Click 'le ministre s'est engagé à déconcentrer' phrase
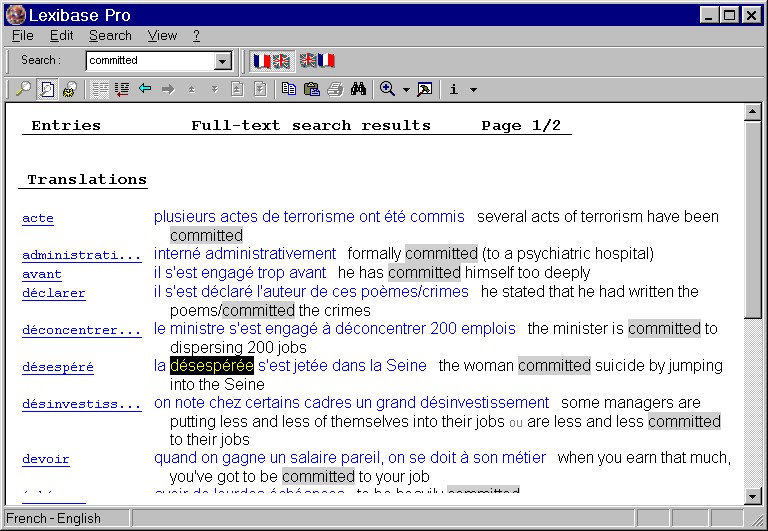 [291, 328]
